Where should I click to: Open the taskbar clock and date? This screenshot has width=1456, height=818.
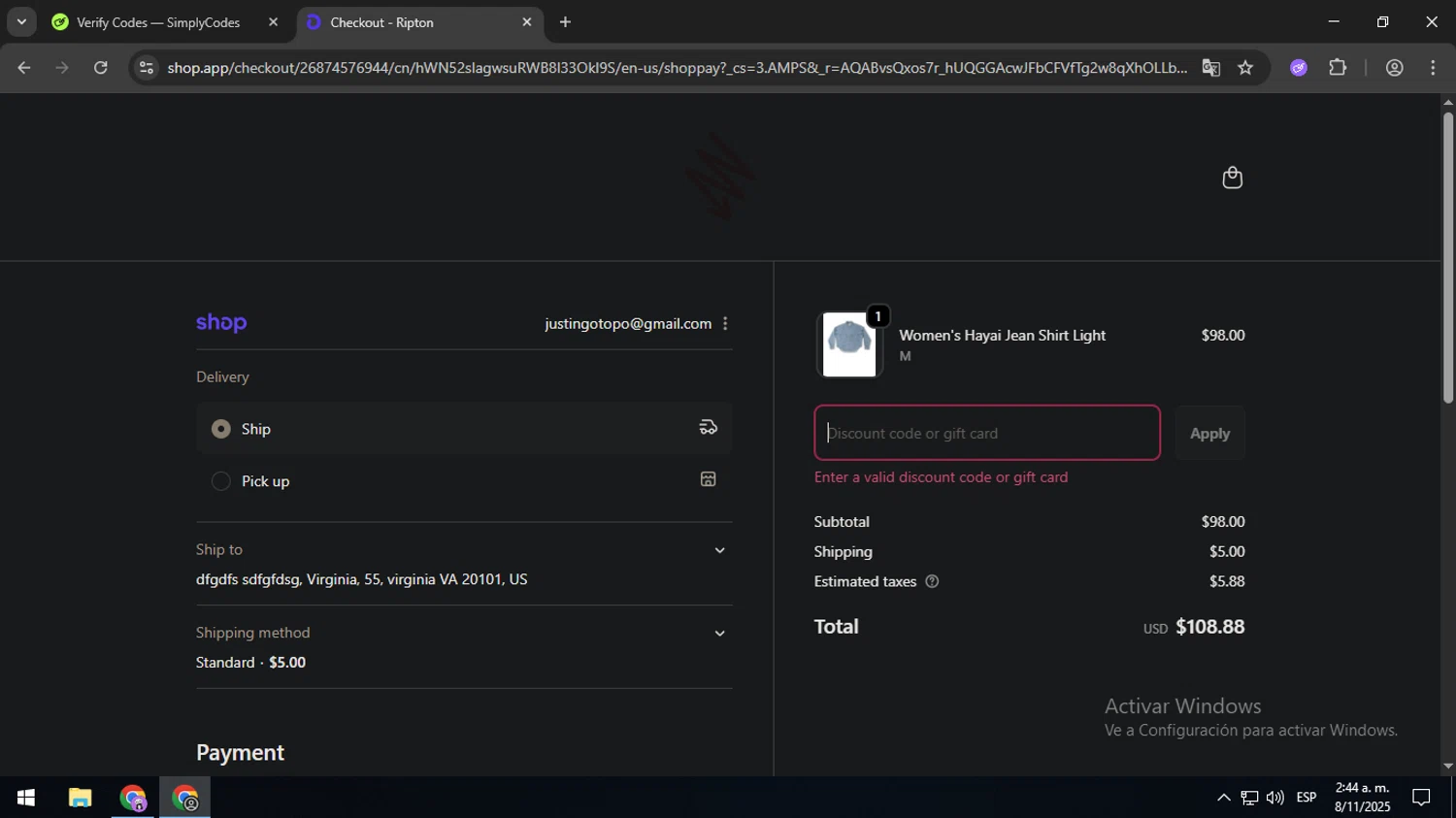[1362, 798]
